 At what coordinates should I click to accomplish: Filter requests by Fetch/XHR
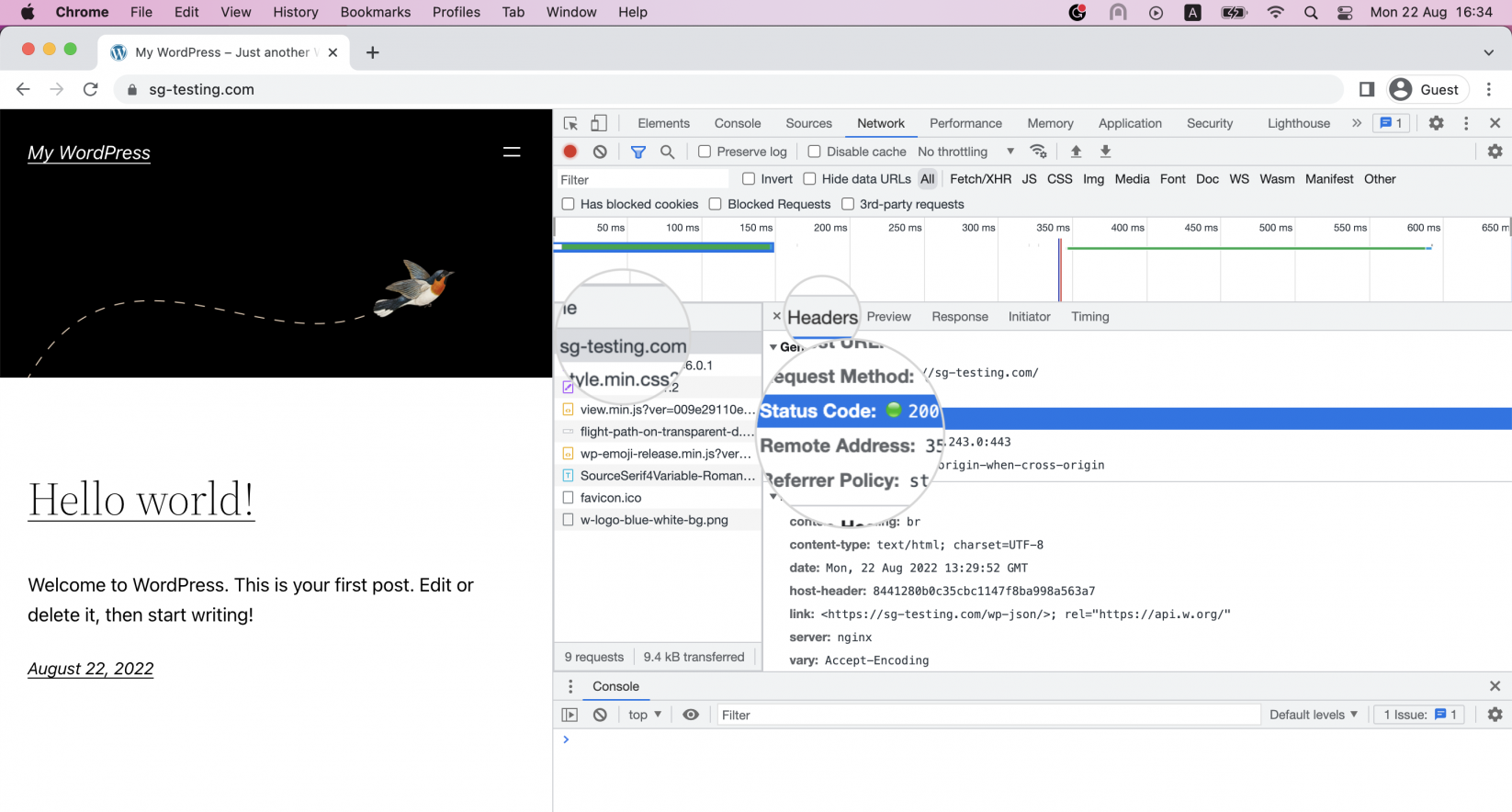(x=980, y=179)
